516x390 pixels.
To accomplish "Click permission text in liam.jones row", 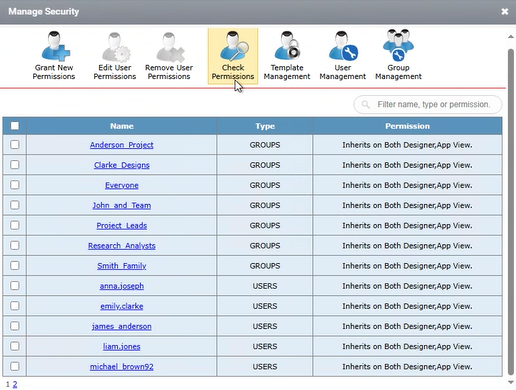I will [x=407, y=346].
